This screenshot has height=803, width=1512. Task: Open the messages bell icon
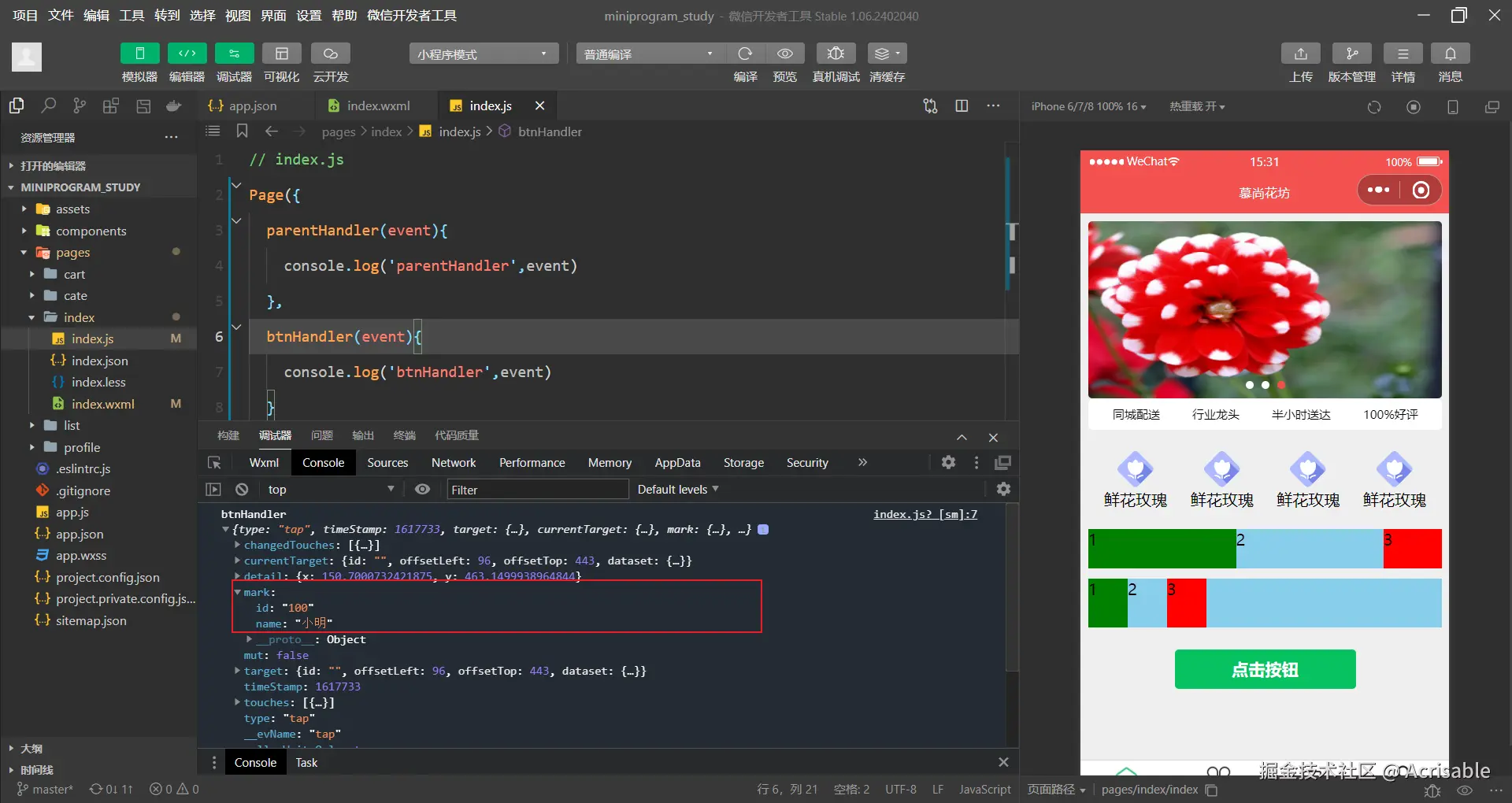pyautogui.click(x=1450, y=54)
